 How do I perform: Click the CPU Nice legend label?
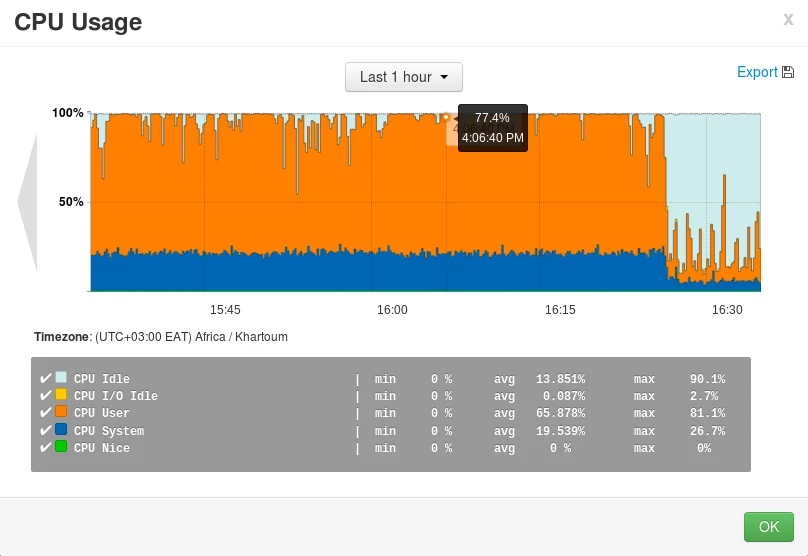[102, 448]
